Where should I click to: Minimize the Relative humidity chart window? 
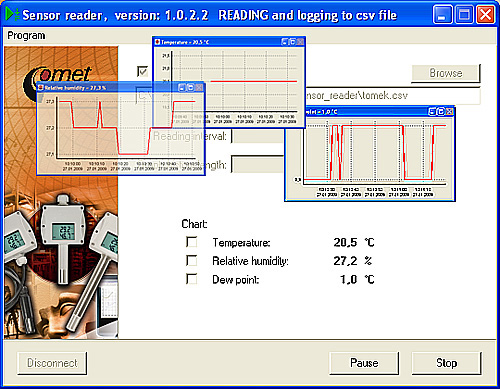182,88
